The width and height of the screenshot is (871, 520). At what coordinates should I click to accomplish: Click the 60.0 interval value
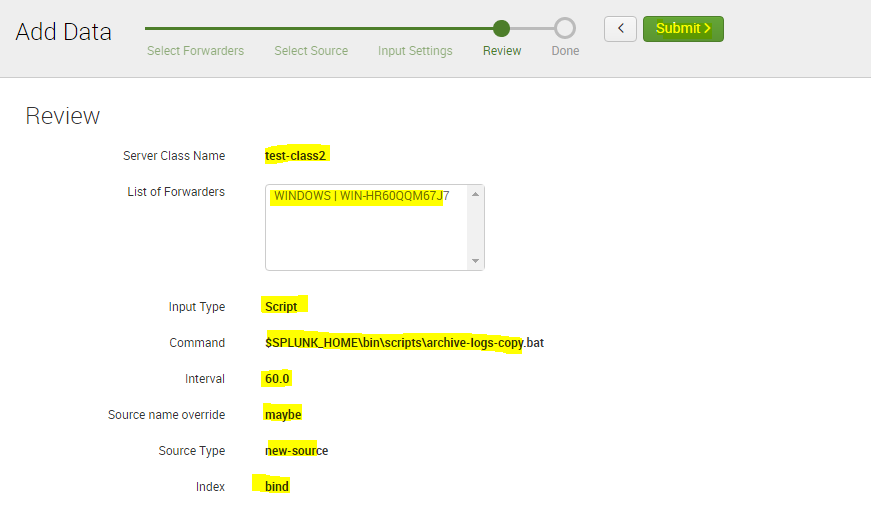click(277, 379)
